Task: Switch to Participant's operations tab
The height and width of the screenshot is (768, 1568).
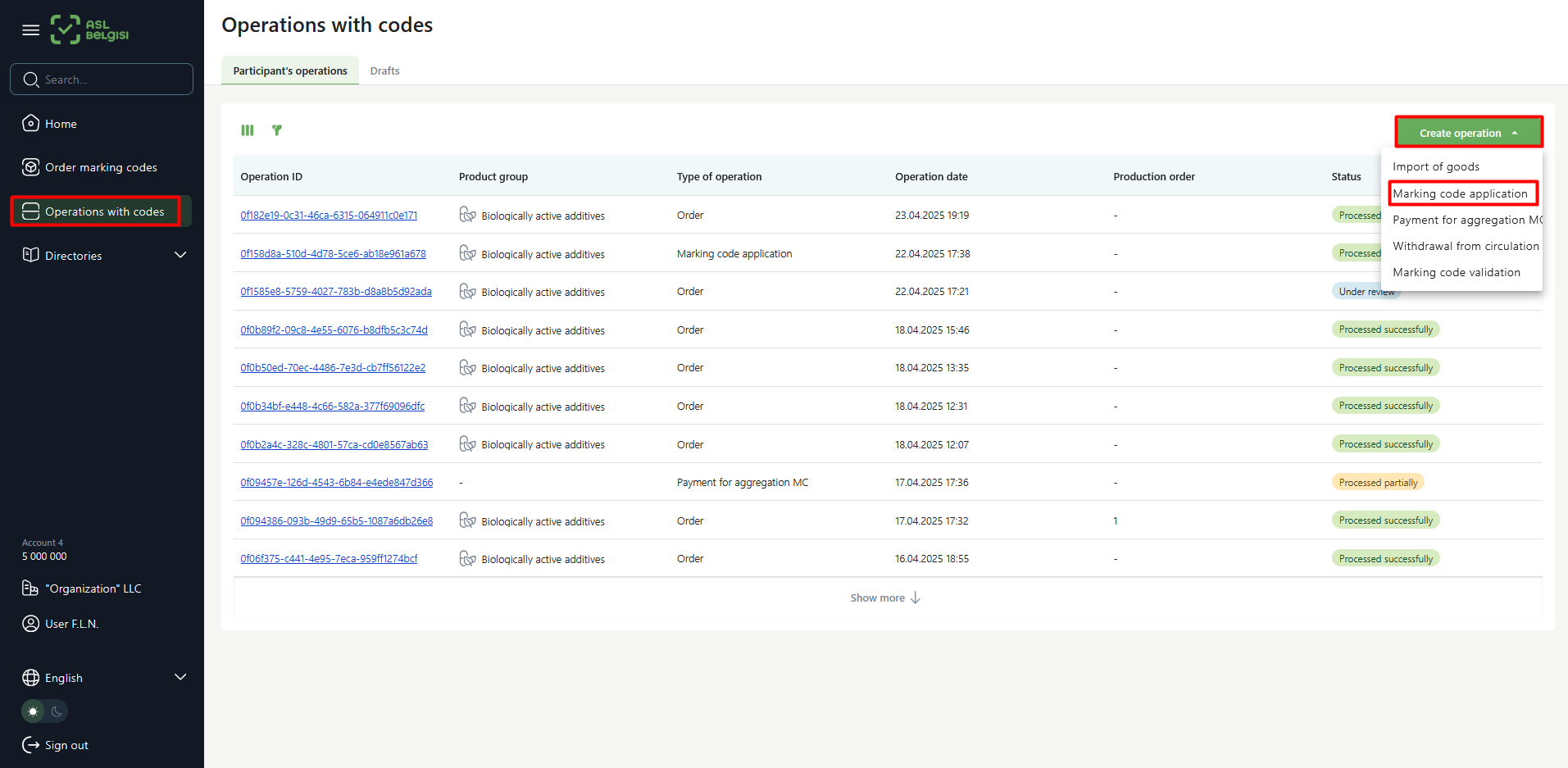Action: (290, 70)
